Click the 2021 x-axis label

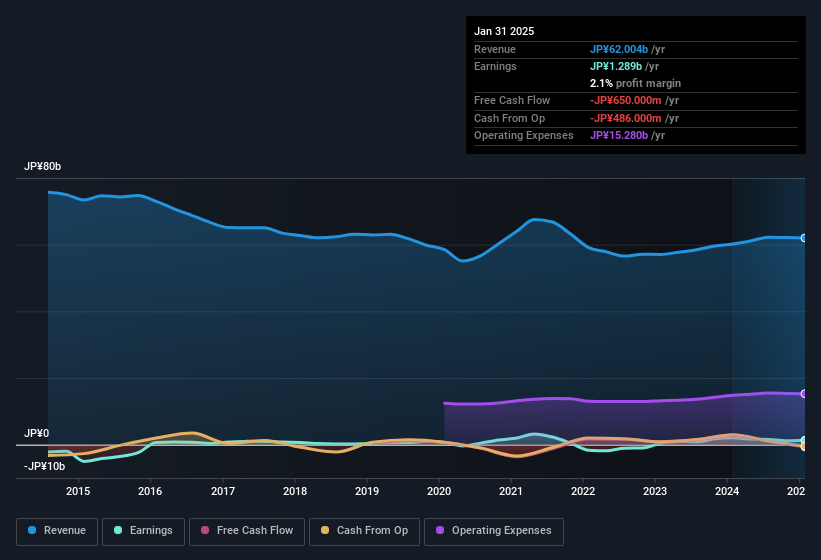(511, 491)
